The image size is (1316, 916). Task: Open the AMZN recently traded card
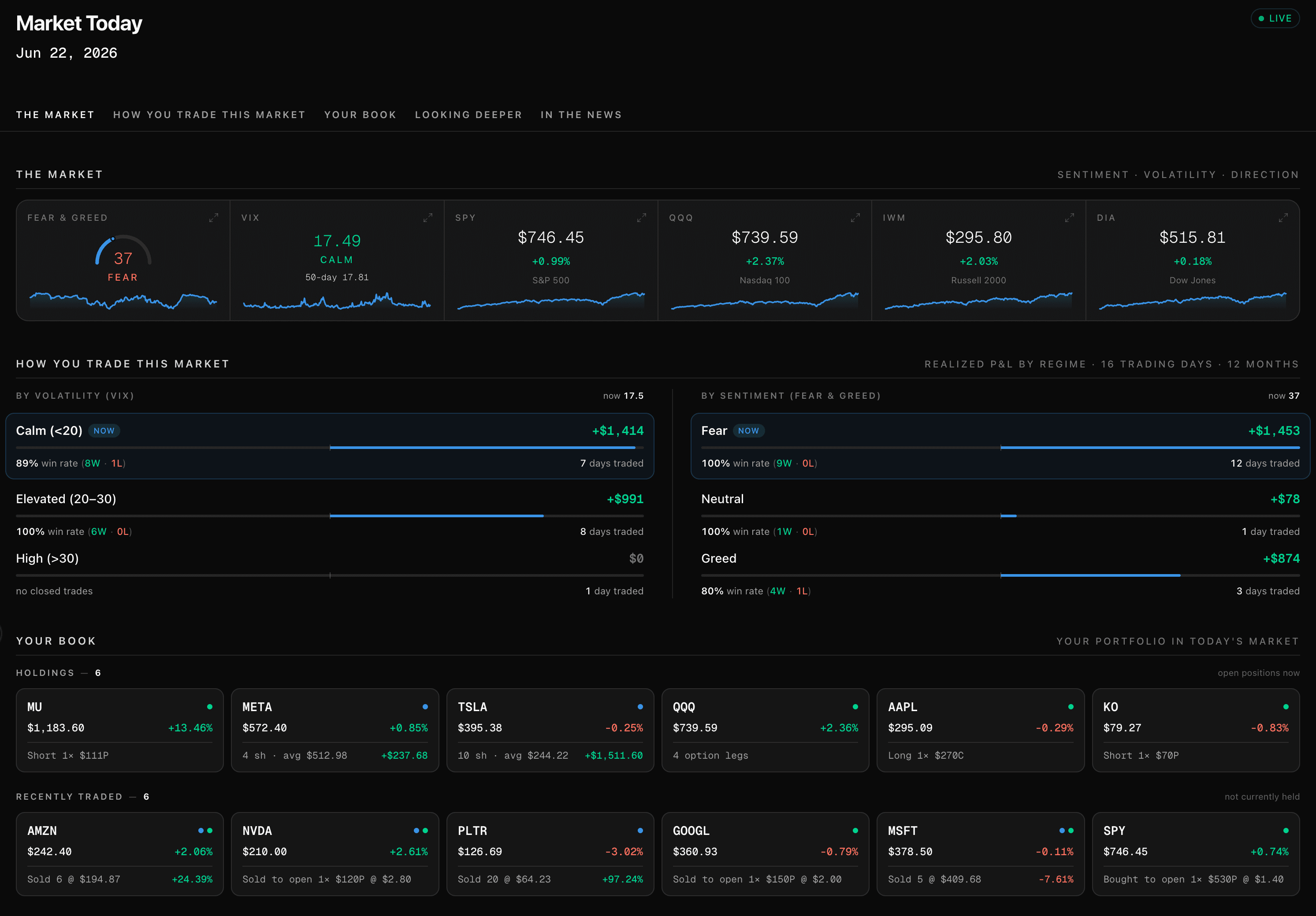coord(120,854)
